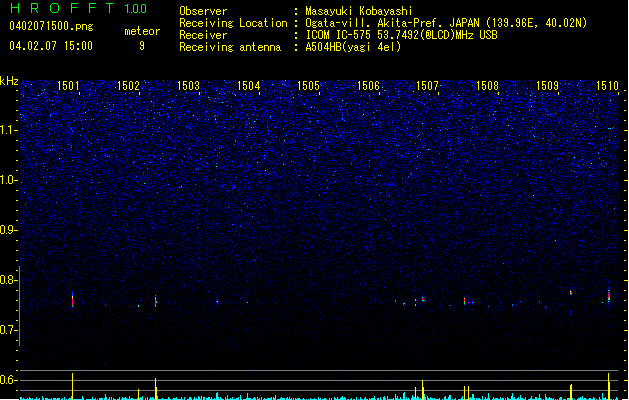Click time marker 1508
Screen dimensions: 629x400
[487, 86]
